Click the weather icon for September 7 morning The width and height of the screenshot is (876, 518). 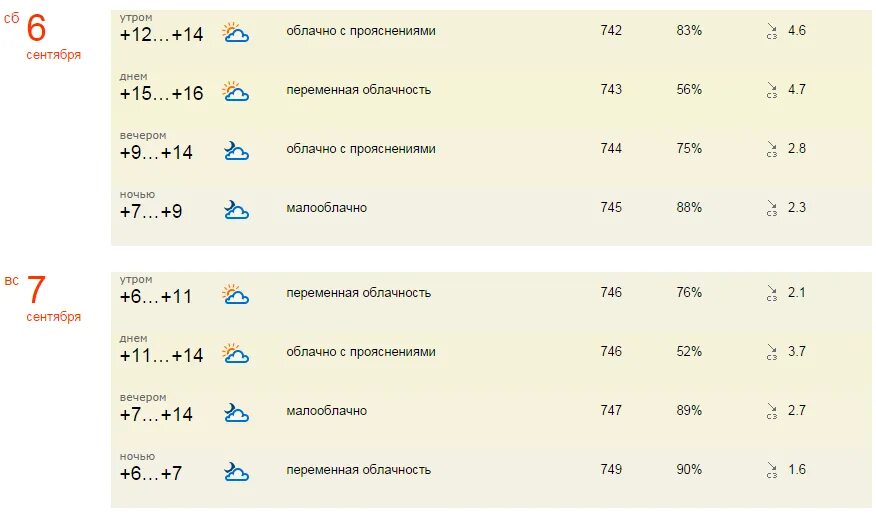(235, 294)
